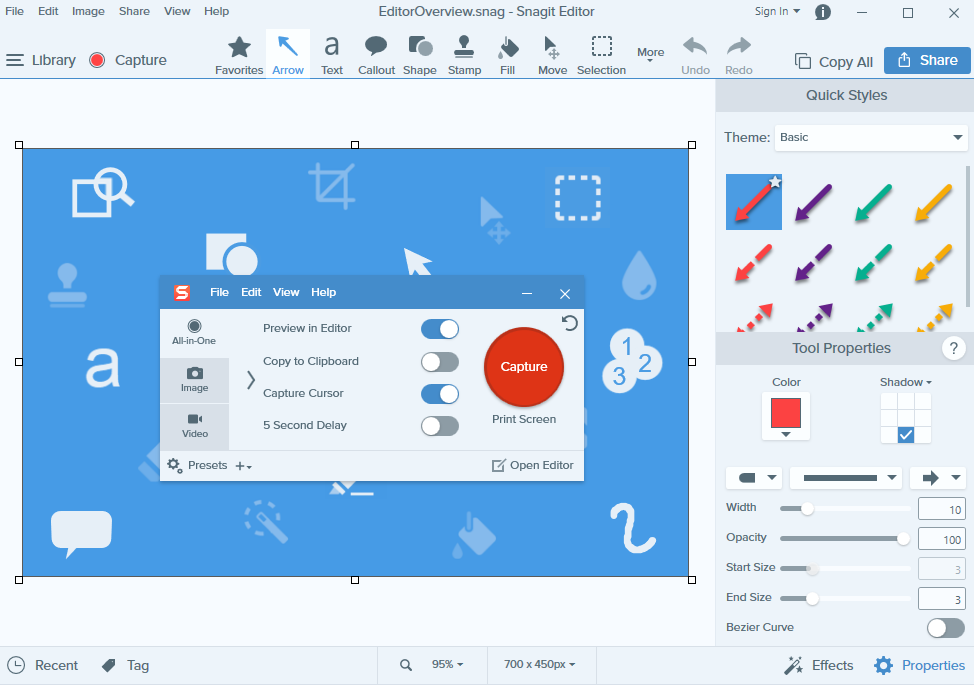Open the Edit menu in Snagit Editor
This screenshot has width=974, height=685.
[48, 11]
